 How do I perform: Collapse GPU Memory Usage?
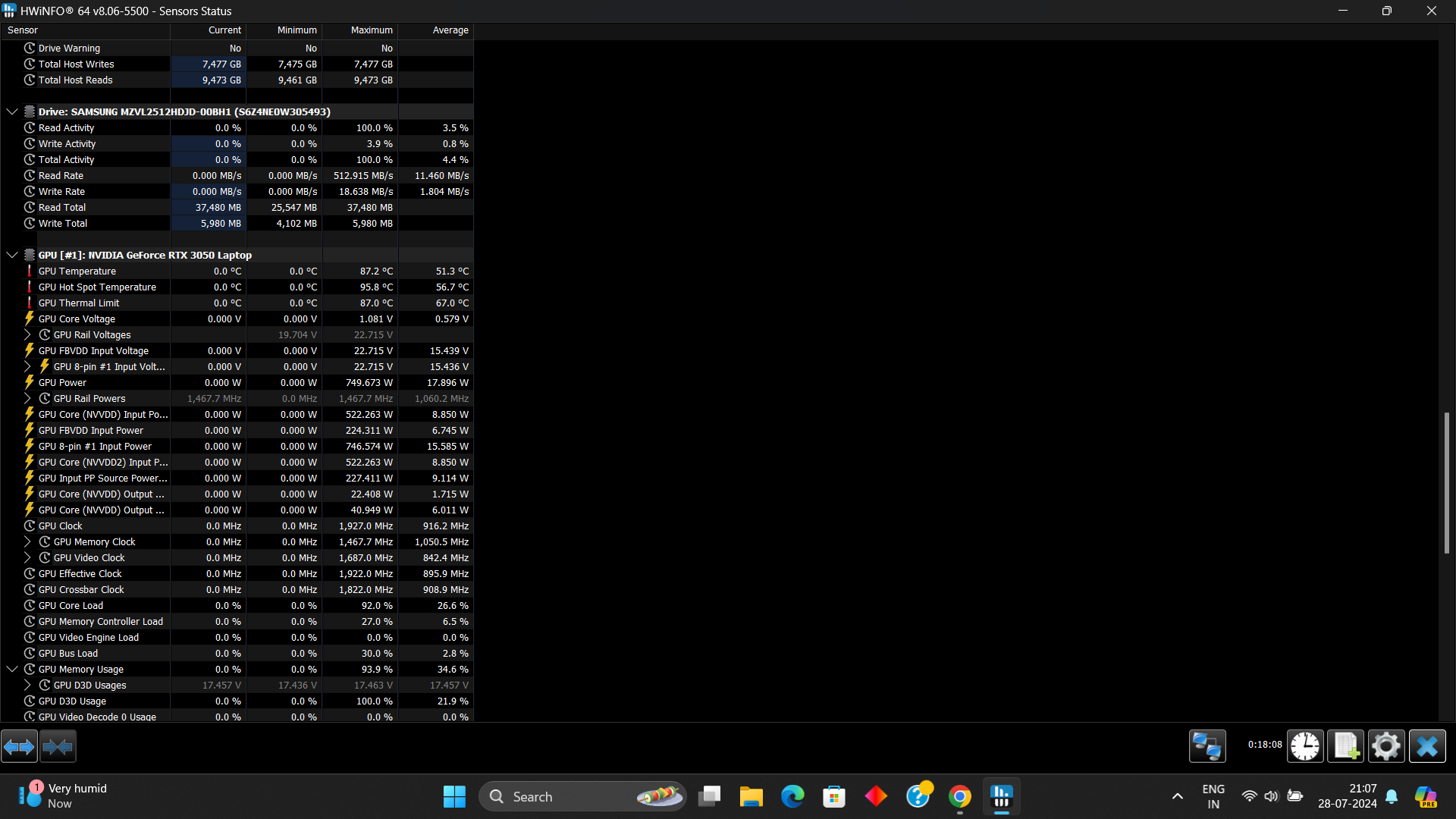click(x=12, y=670)
